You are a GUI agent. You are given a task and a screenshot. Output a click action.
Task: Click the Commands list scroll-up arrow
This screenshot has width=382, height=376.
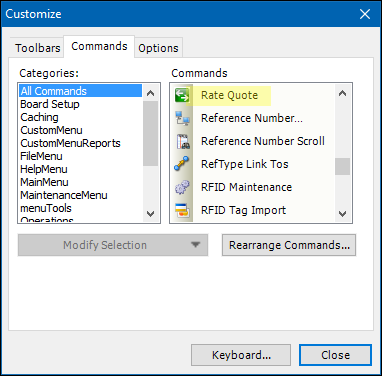[342, 93]
